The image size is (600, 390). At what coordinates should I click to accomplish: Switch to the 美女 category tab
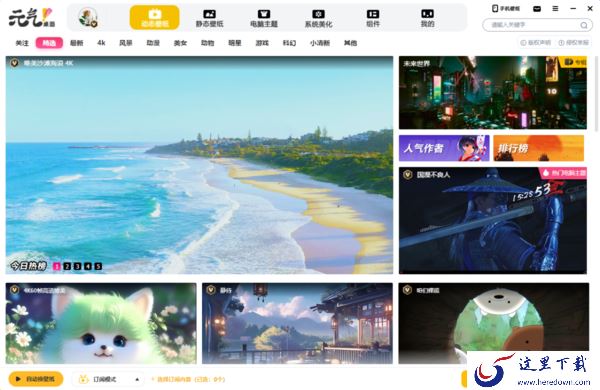tap(180, 43)
